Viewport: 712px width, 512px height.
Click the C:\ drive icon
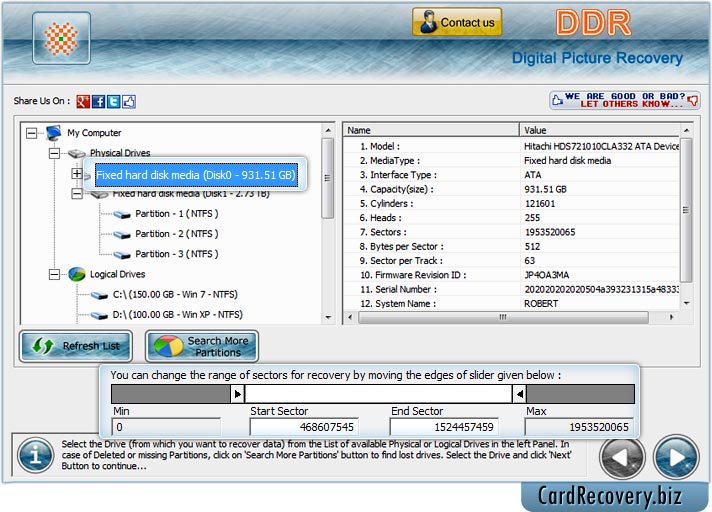99,295
